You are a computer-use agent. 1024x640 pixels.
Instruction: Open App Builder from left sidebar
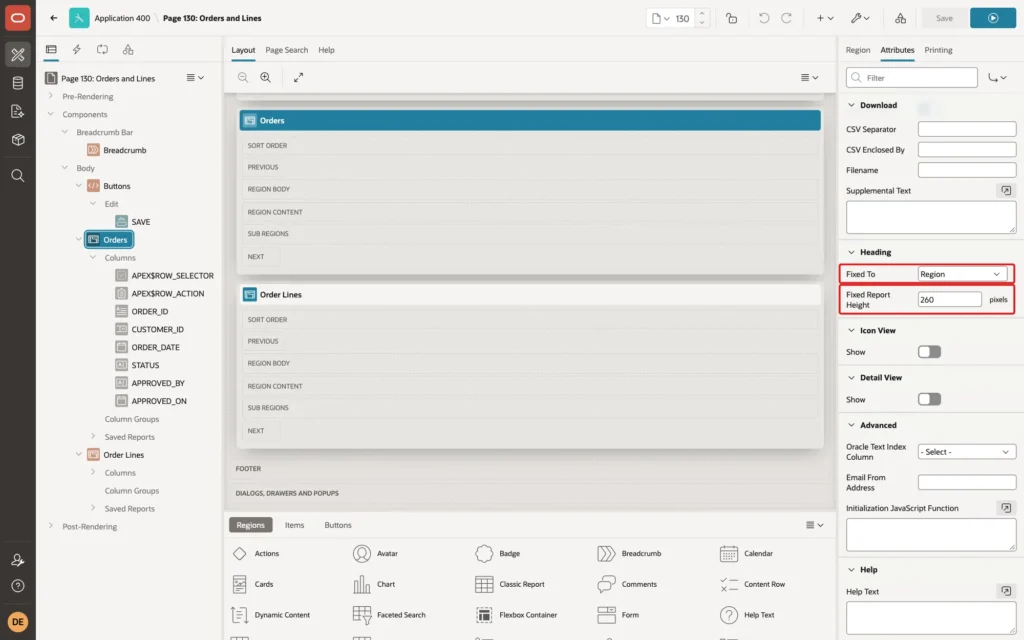(18, 55)
